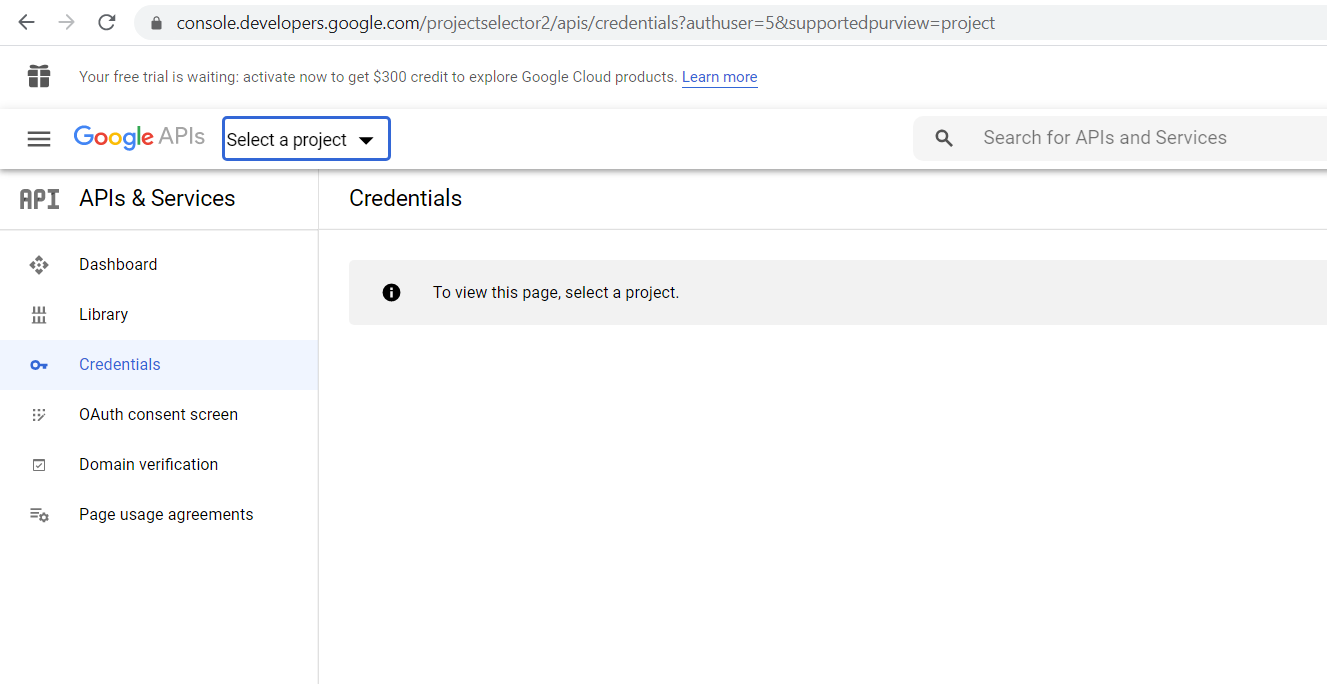Screen dimensions: 1327x684
Task: Click the browser reload button
Action: point(107,22)
